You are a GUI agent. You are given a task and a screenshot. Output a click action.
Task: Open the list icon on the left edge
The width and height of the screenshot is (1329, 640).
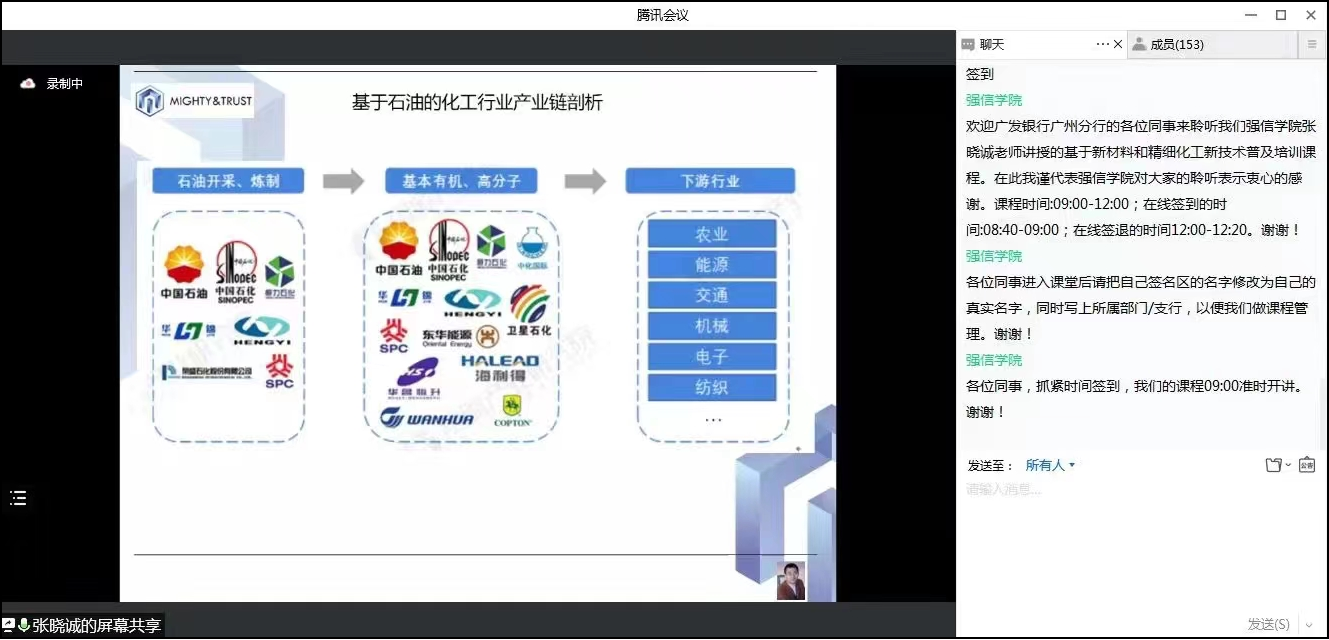18,498
